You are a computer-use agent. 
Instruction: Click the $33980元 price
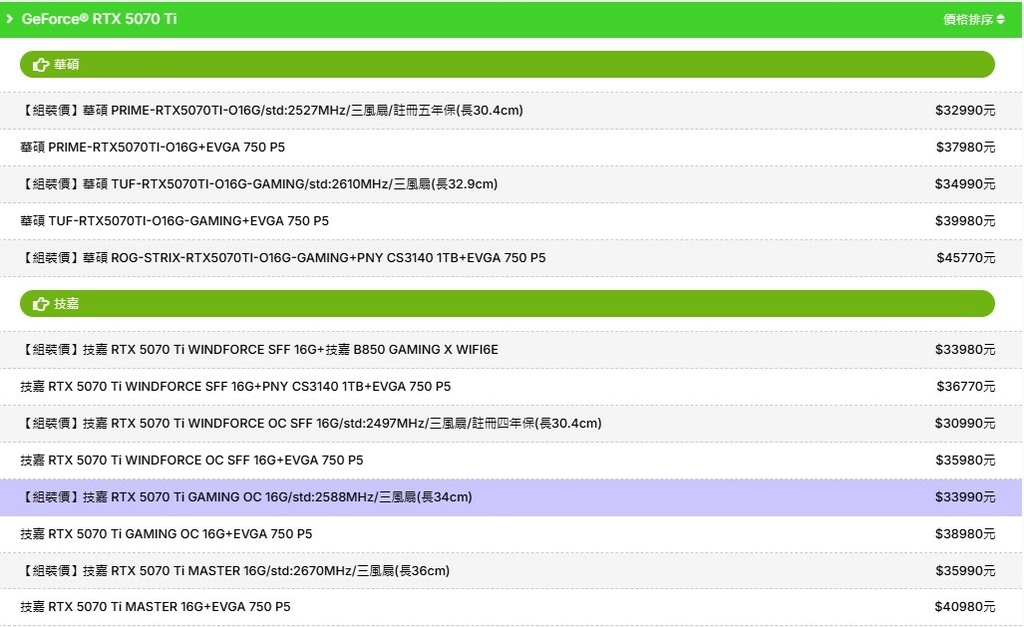965,349
